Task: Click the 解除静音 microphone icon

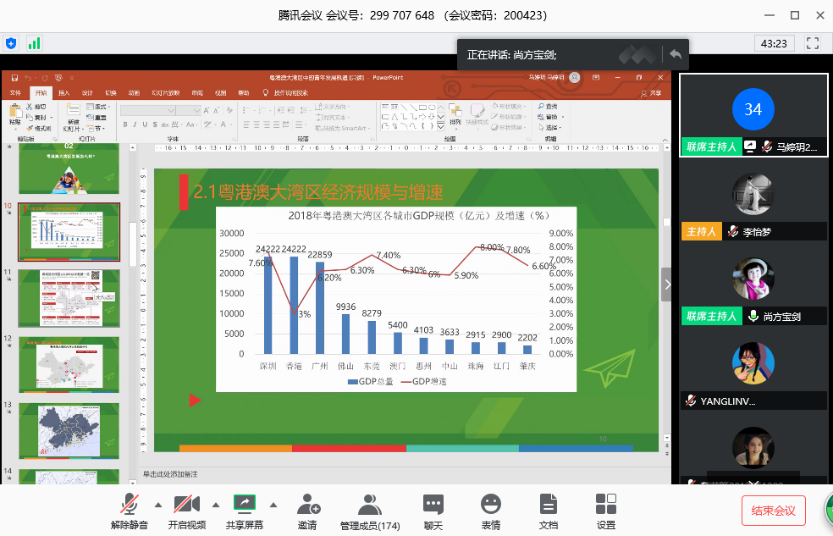Action: coord(129,504)
